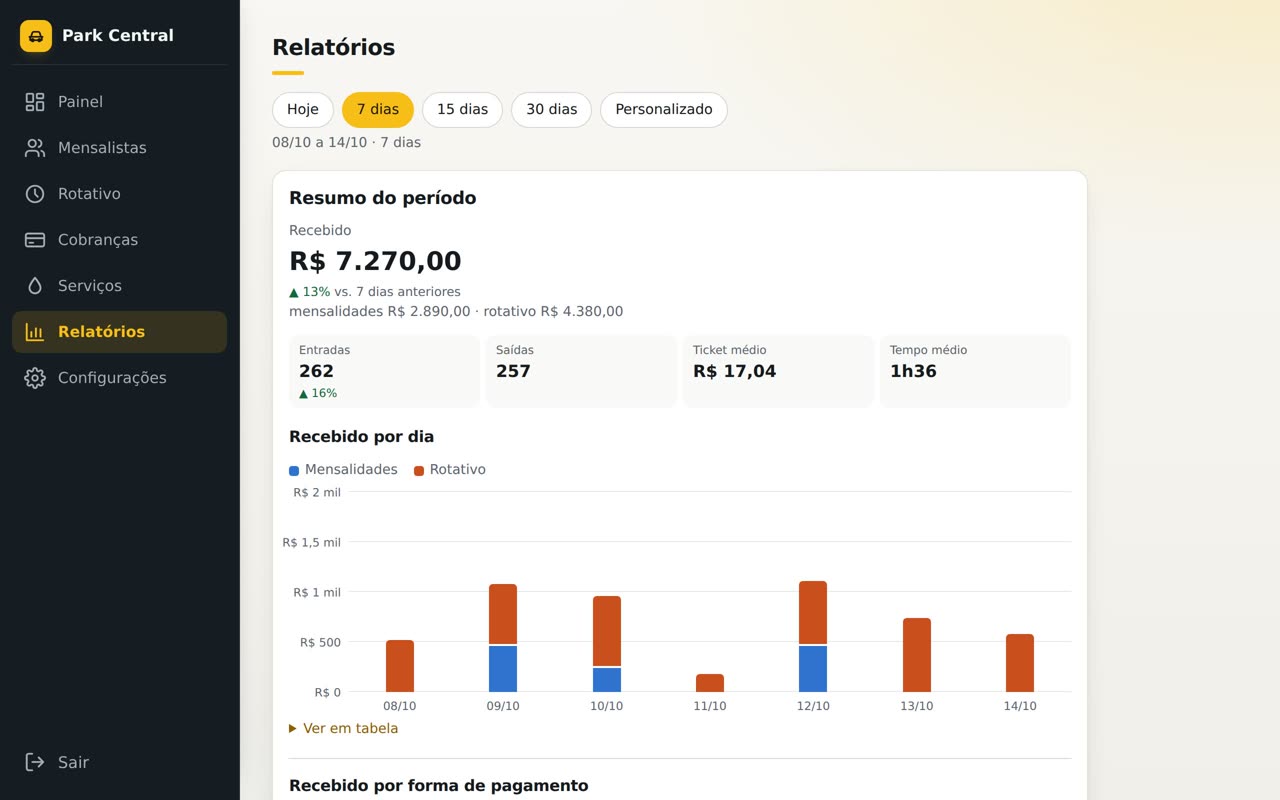
Task: Select the 7 dias period filter
Action: click(x=378, y=110)
